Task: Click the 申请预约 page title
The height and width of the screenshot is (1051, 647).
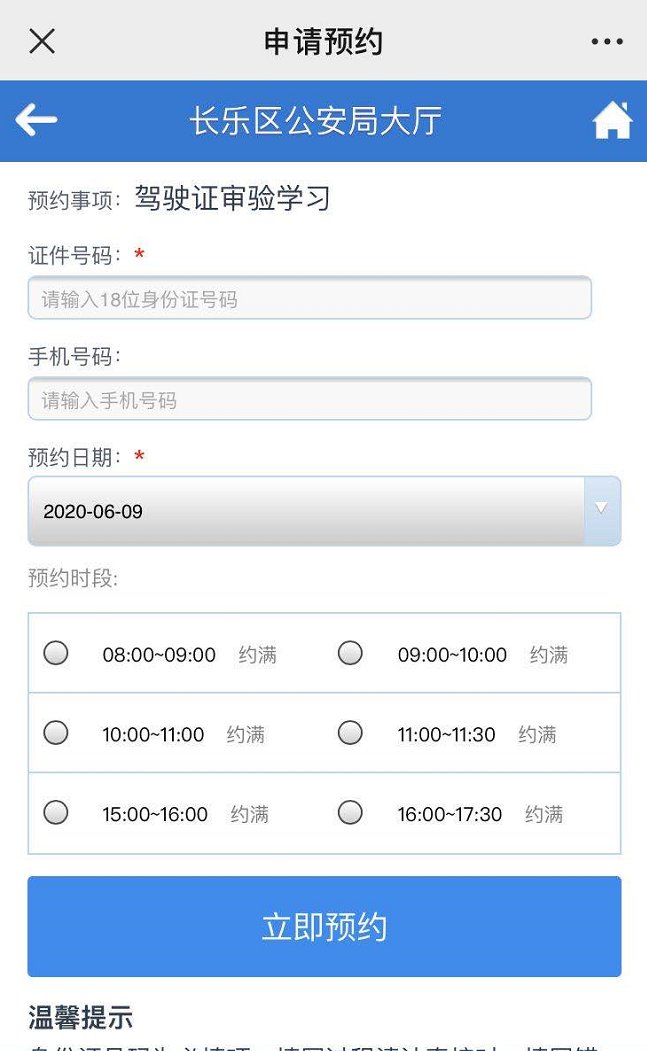Action: [x=323, y=42]
